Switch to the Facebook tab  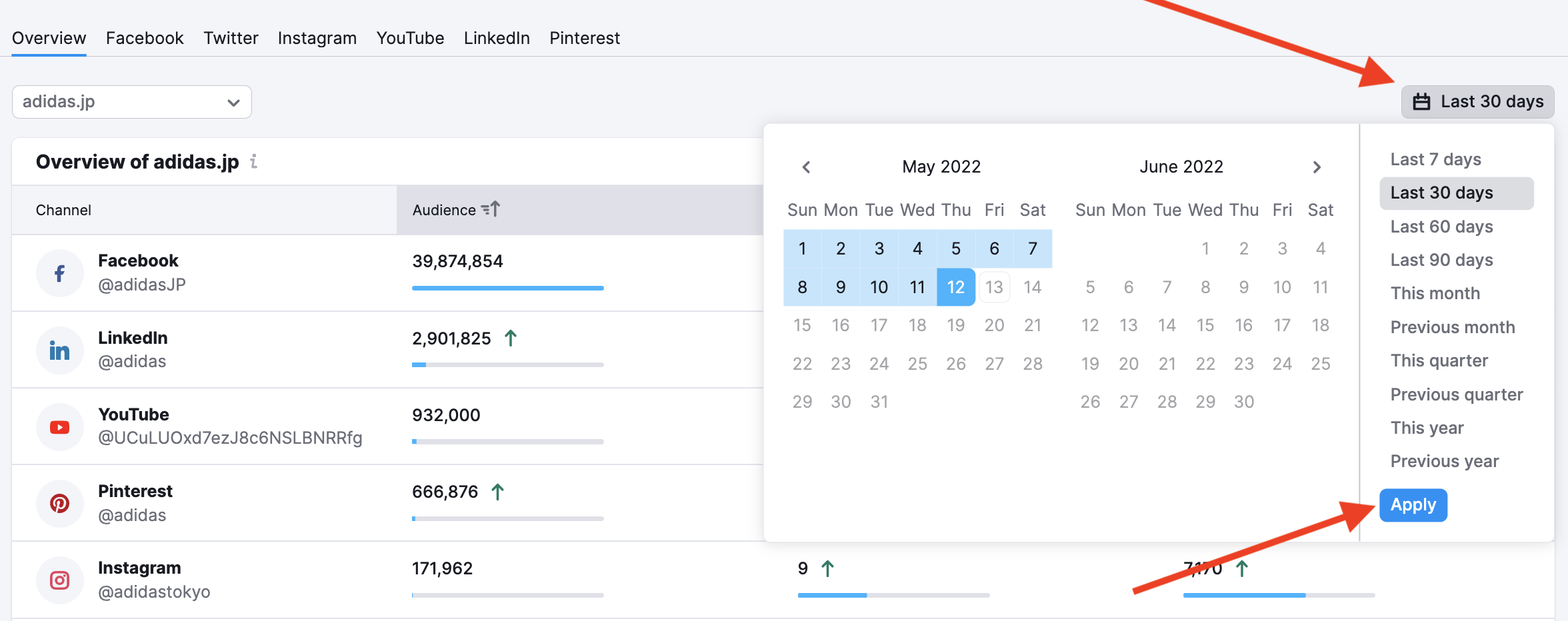pyautogui.click(x=145, y=38)
